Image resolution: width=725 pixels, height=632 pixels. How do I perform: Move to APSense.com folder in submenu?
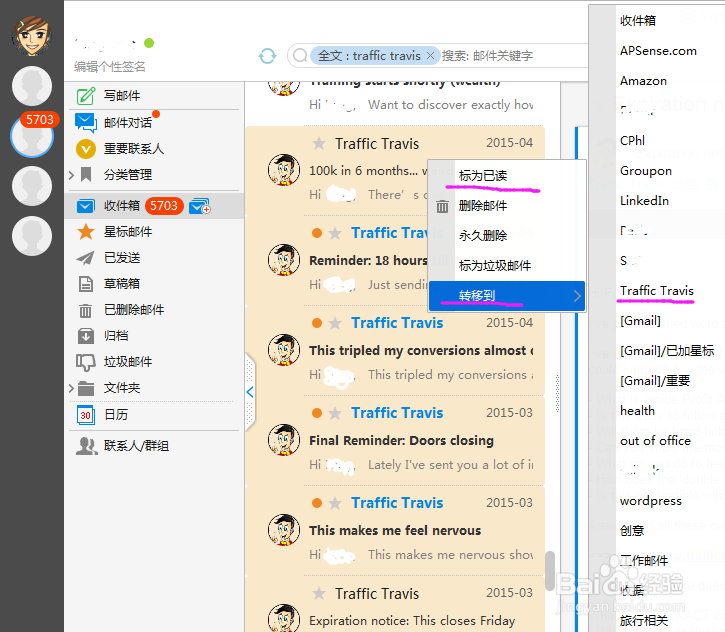[x=658, y=51]
